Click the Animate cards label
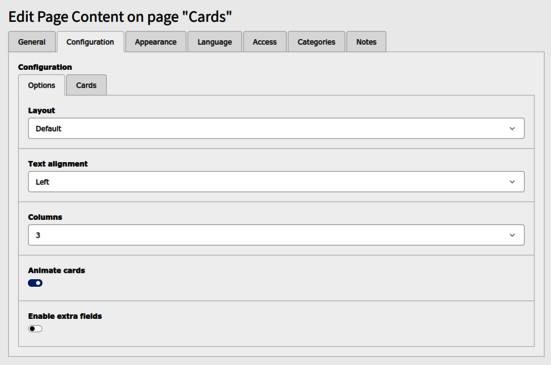The image size is (551, 365). [x=57, y=271]
